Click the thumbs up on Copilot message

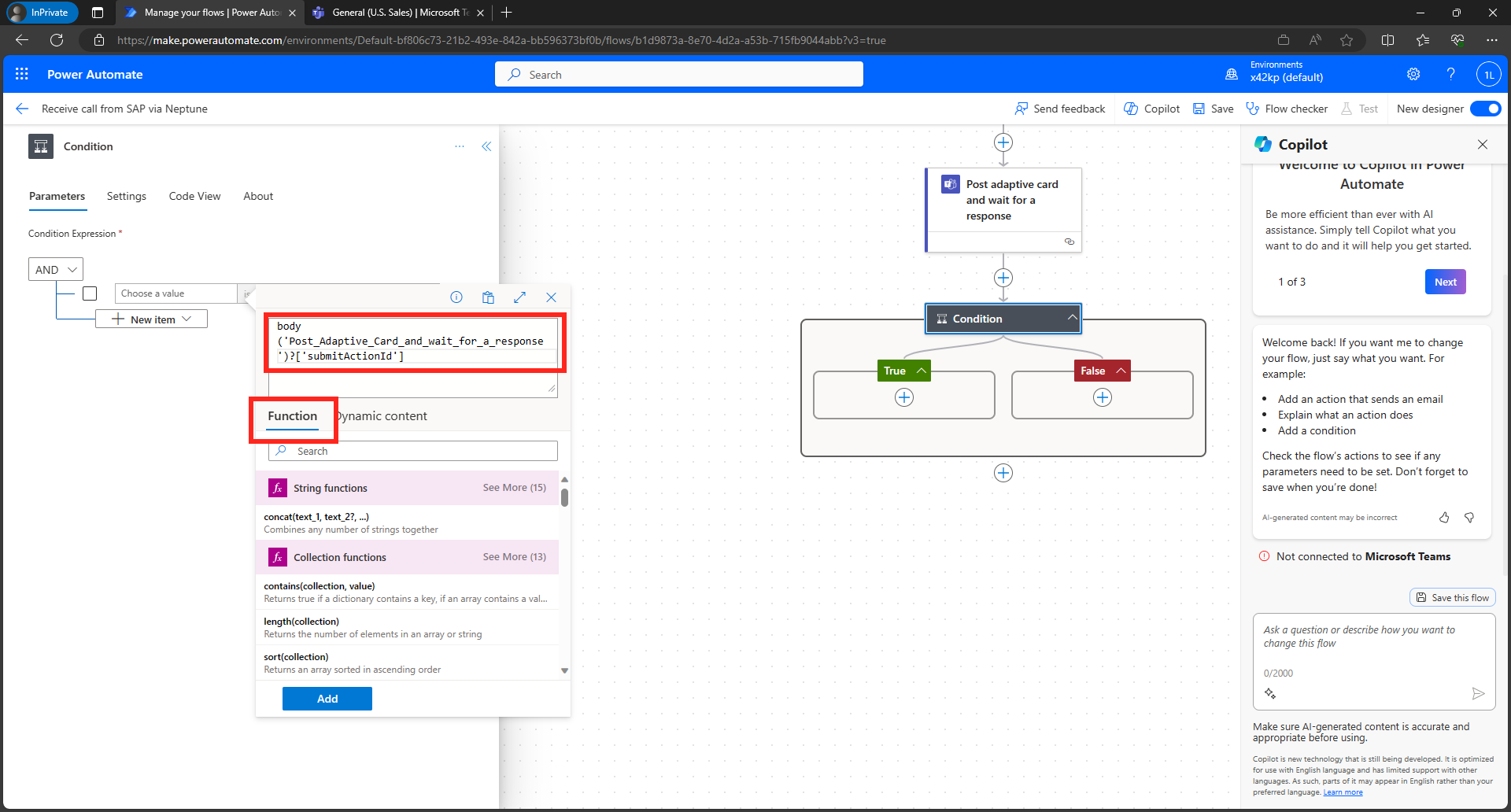pos(1444,517)
